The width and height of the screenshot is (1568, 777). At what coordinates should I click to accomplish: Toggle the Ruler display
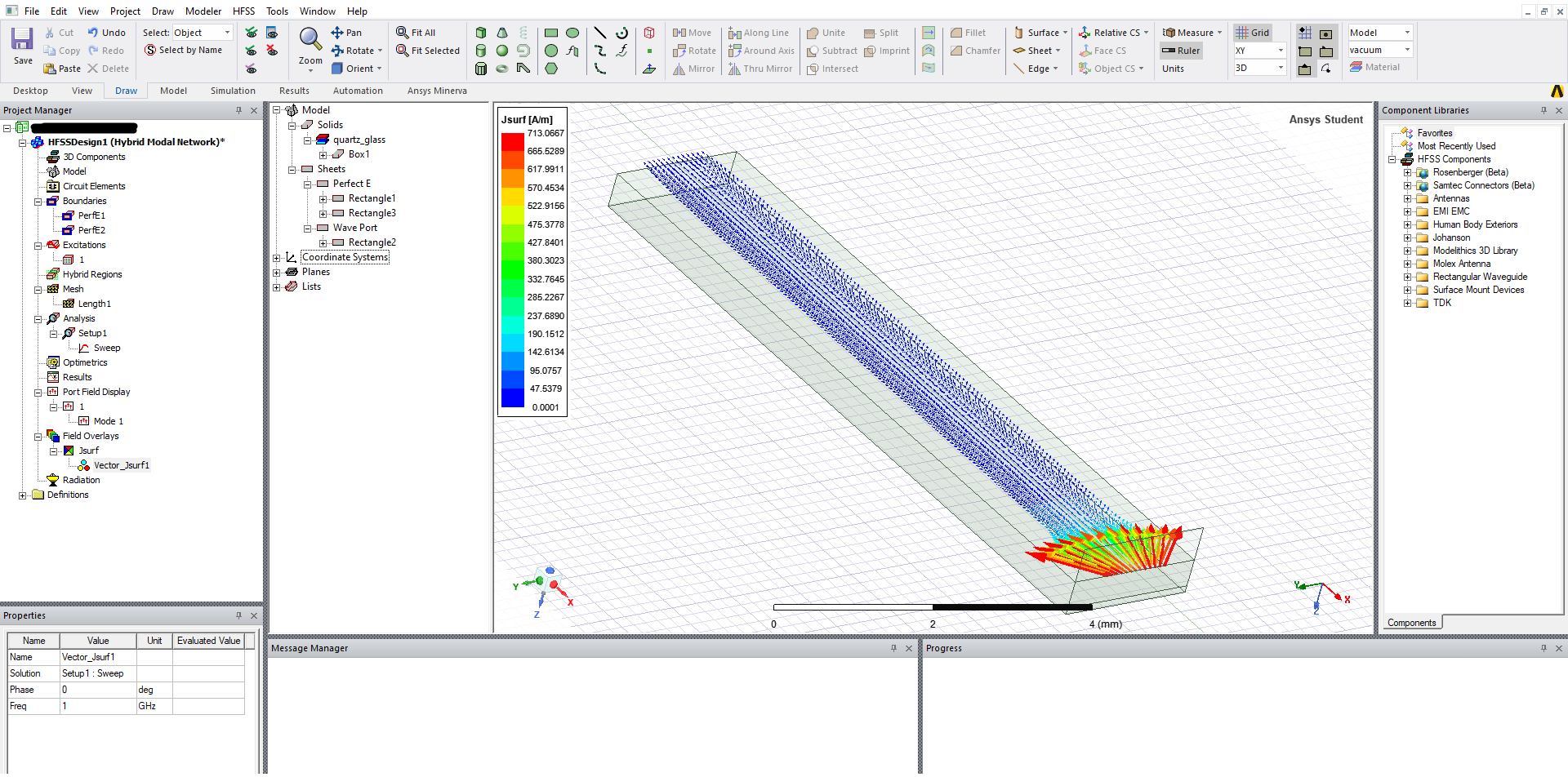[1181, 51]
